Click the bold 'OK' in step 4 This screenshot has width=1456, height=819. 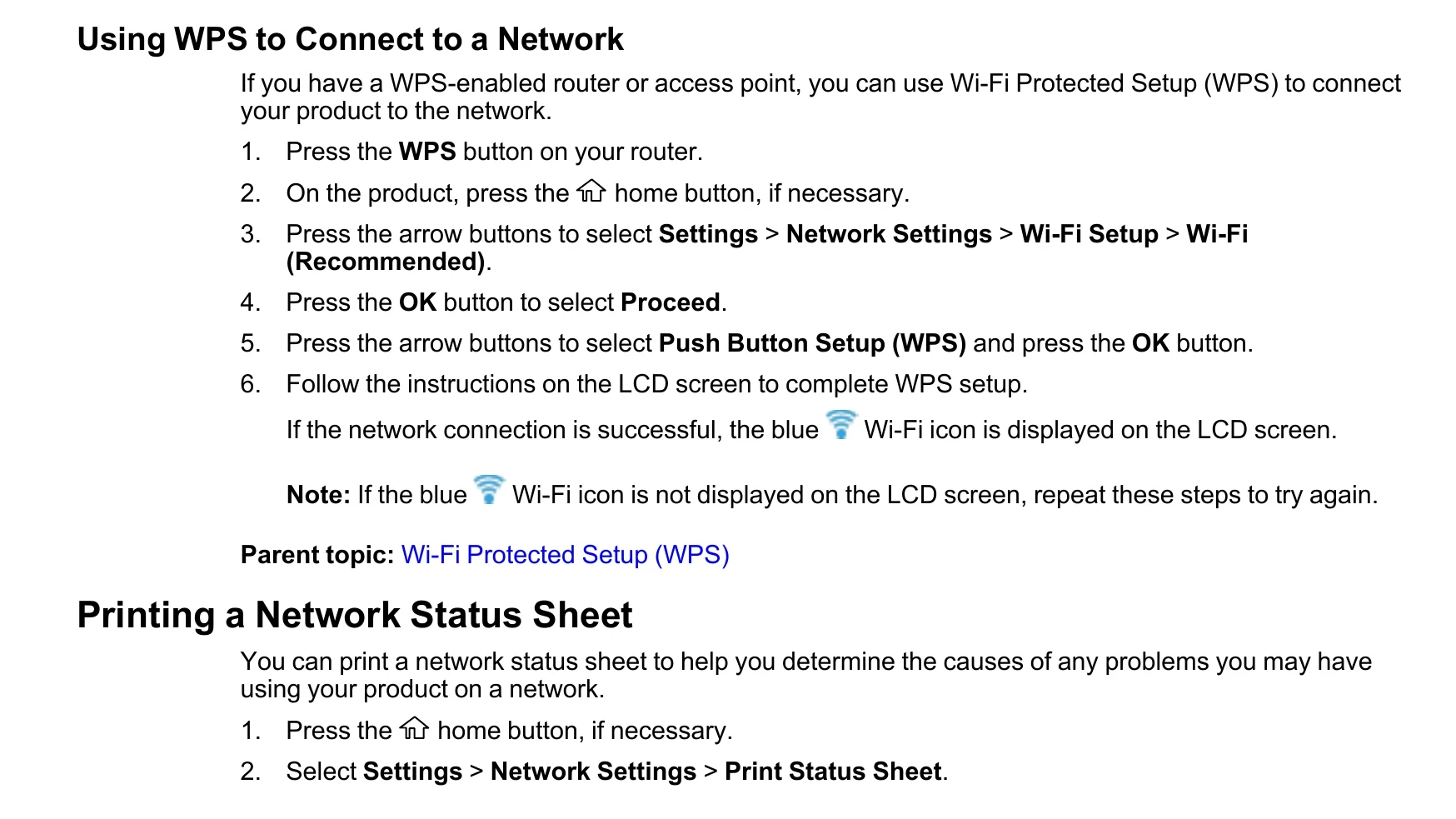pyautogui.click(x=417, y=302)
